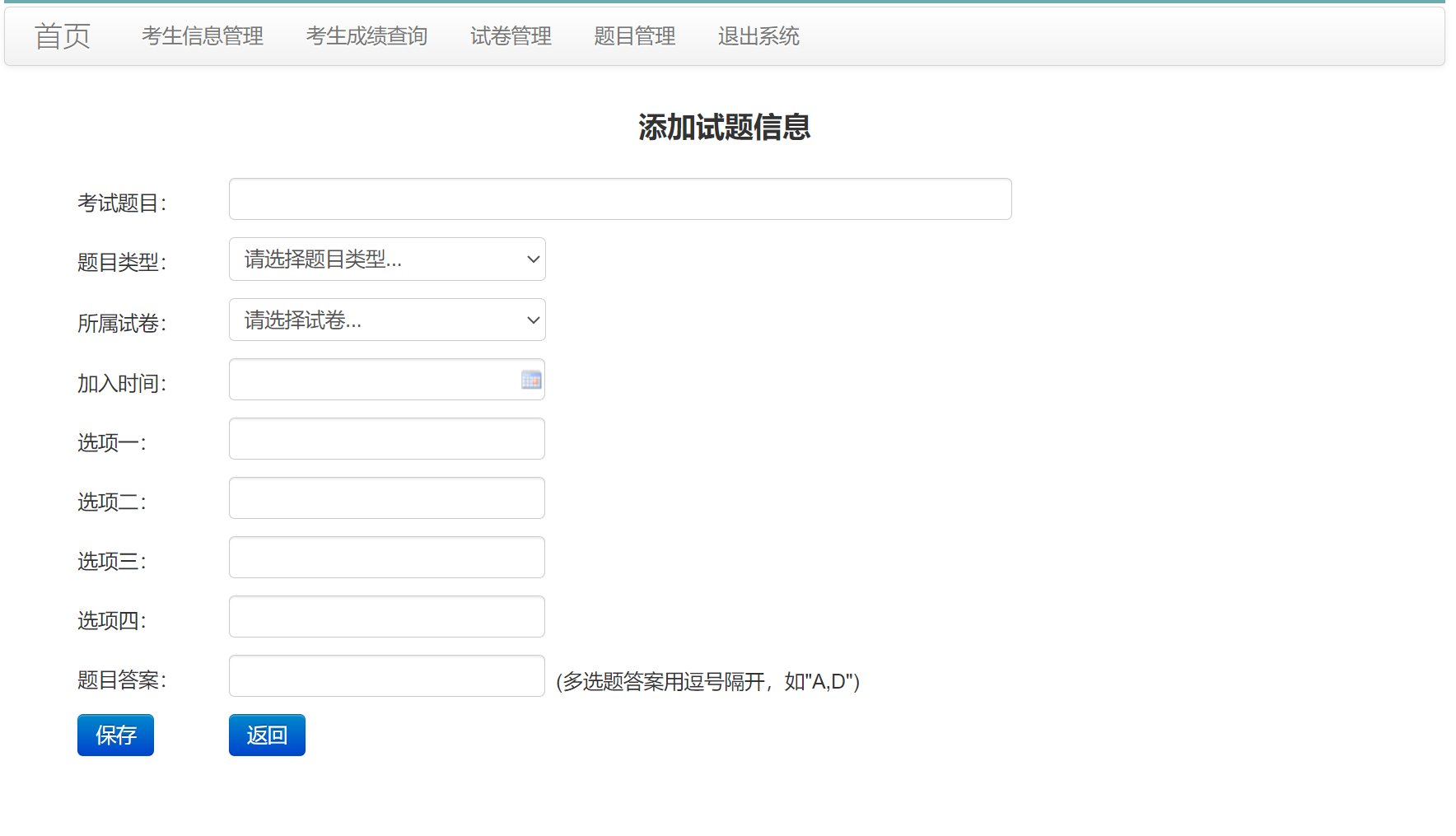Go back using 返回 button
Screen dimensions: 1456x836
click(x=267, y=735)
